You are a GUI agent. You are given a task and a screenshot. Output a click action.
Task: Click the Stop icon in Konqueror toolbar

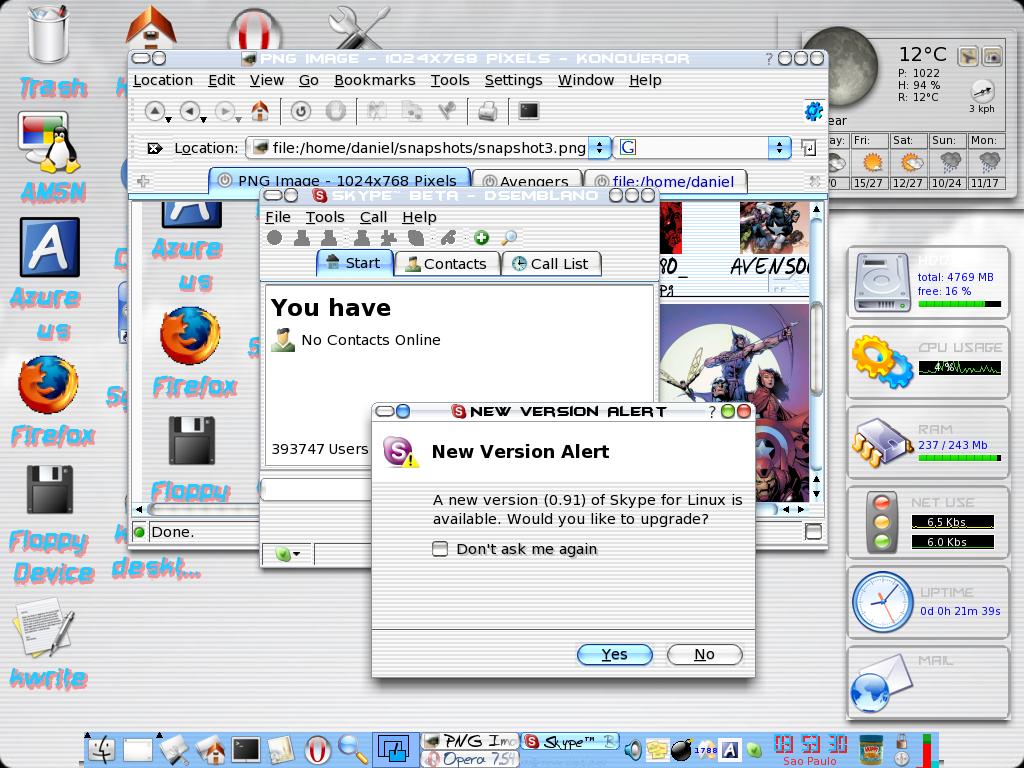(336, 112)
